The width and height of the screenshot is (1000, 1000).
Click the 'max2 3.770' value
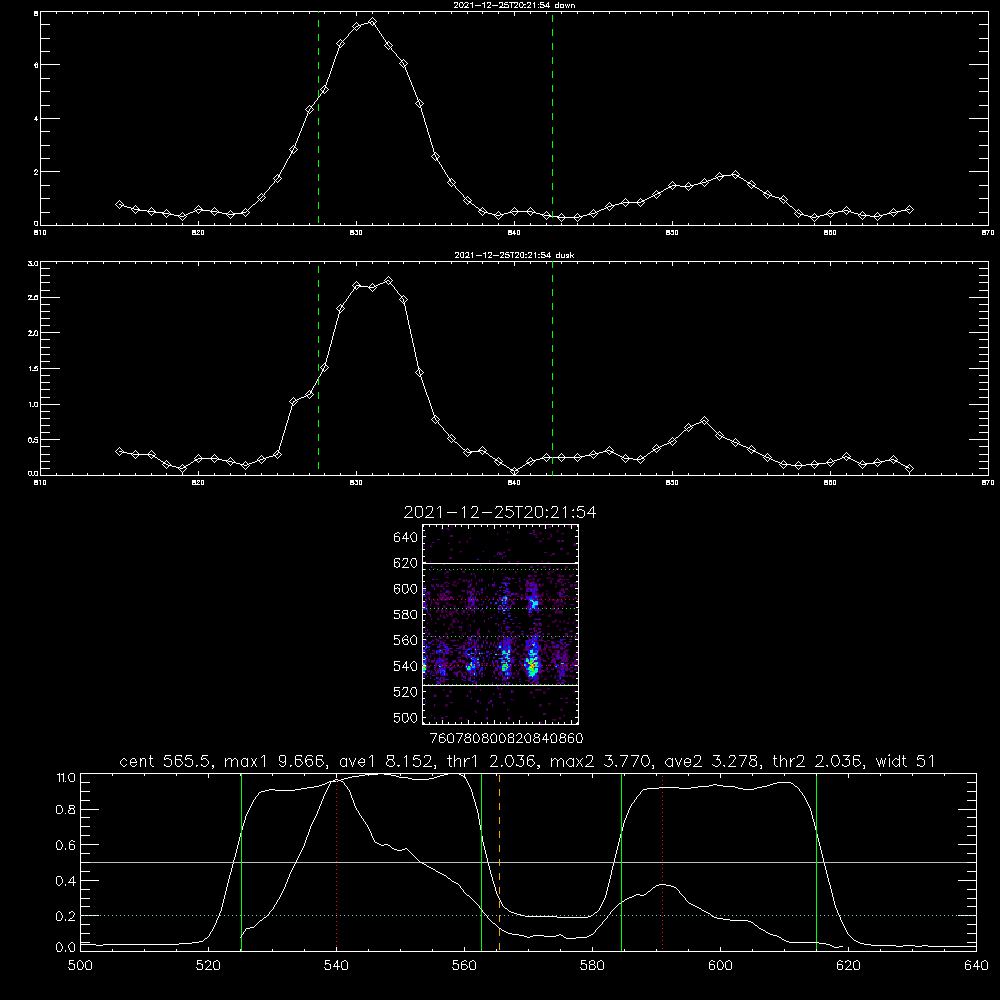(600, 761)
